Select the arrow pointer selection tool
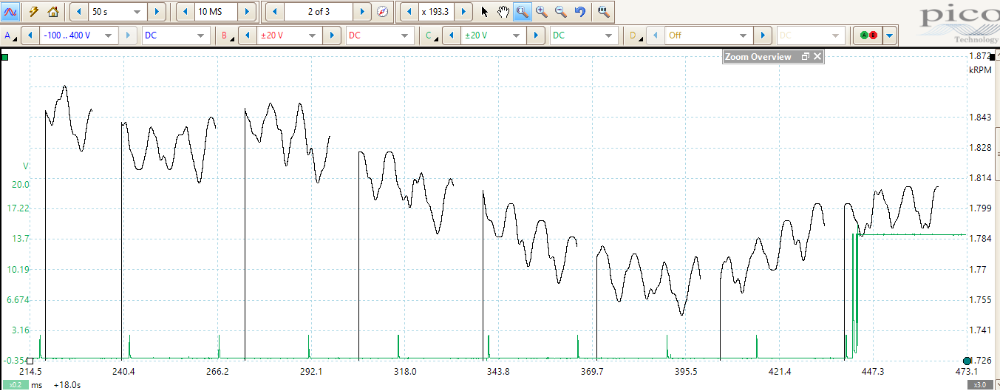Image resolution: width=1000 pixels, height=390 pixels. (485, 11)
